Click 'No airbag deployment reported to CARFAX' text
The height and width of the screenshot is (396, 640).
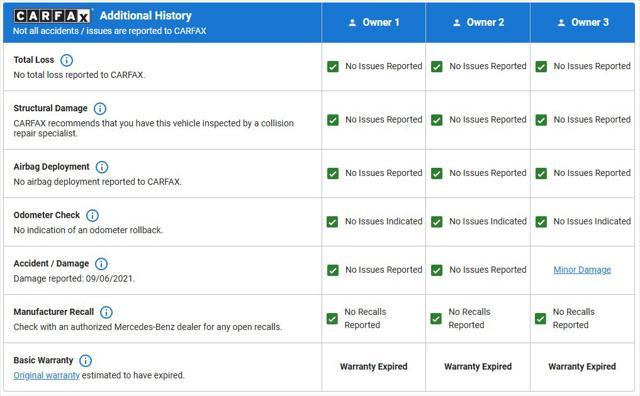point(97,182)
